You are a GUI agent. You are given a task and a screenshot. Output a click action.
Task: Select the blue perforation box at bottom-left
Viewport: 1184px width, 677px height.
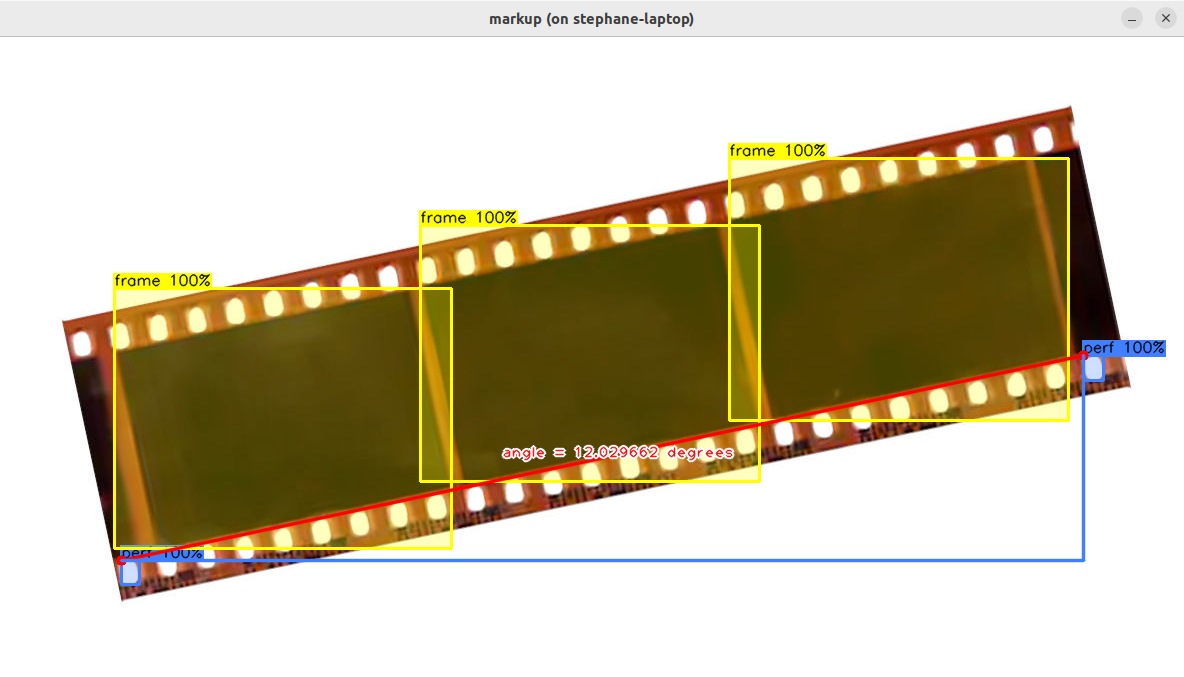click(130, 573)
